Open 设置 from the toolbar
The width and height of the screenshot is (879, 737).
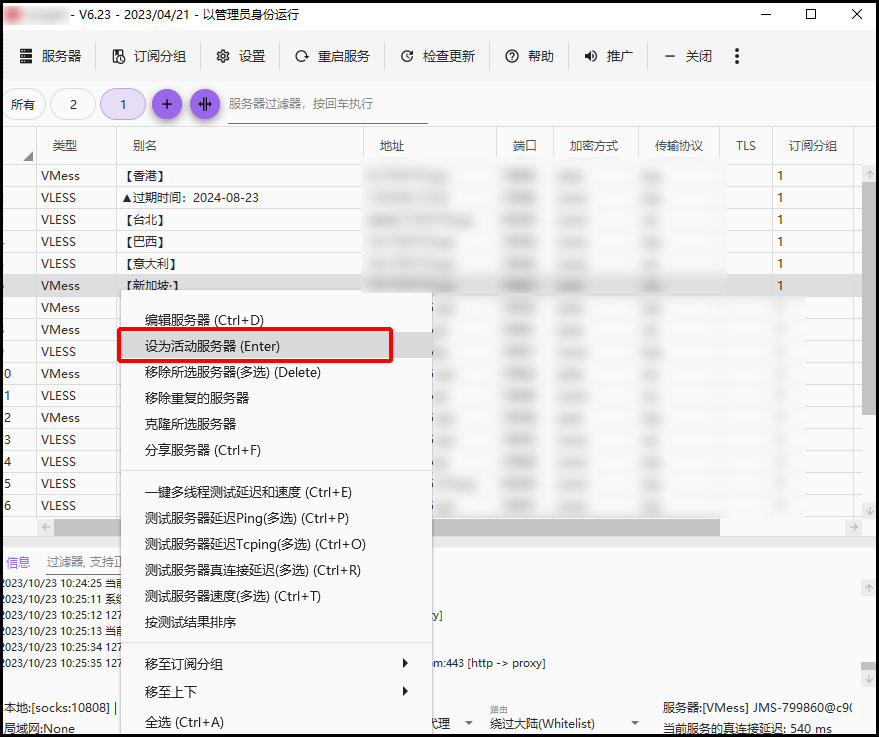[241, 57]
